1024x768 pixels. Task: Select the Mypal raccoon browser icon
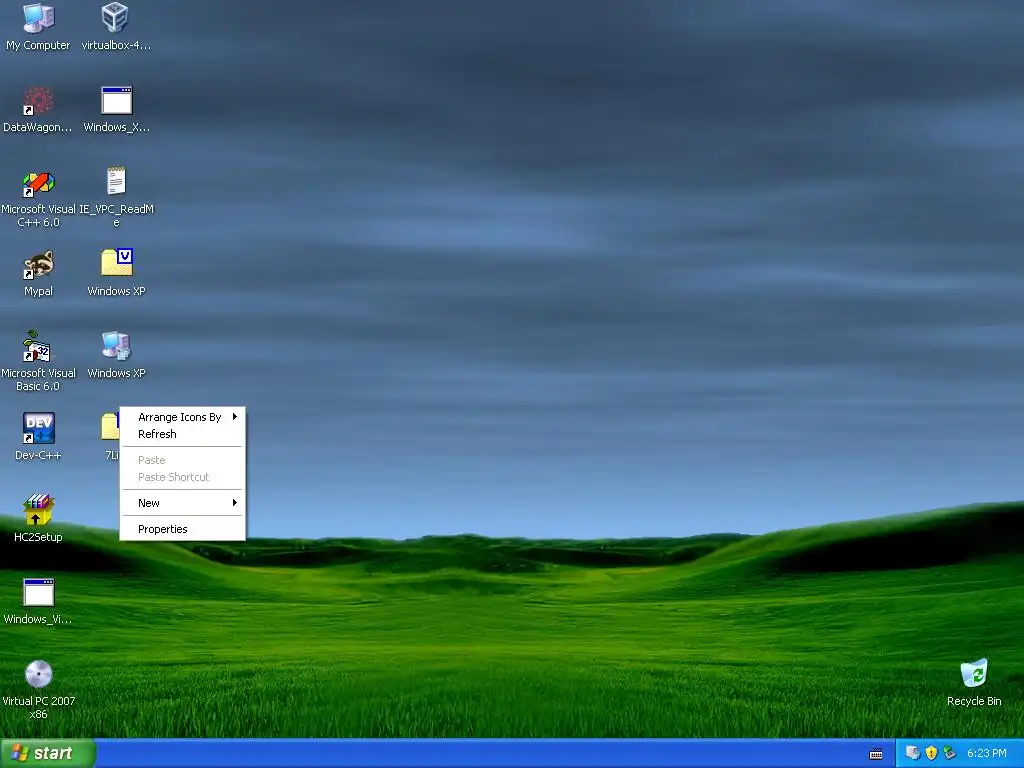tap(39, 265)
